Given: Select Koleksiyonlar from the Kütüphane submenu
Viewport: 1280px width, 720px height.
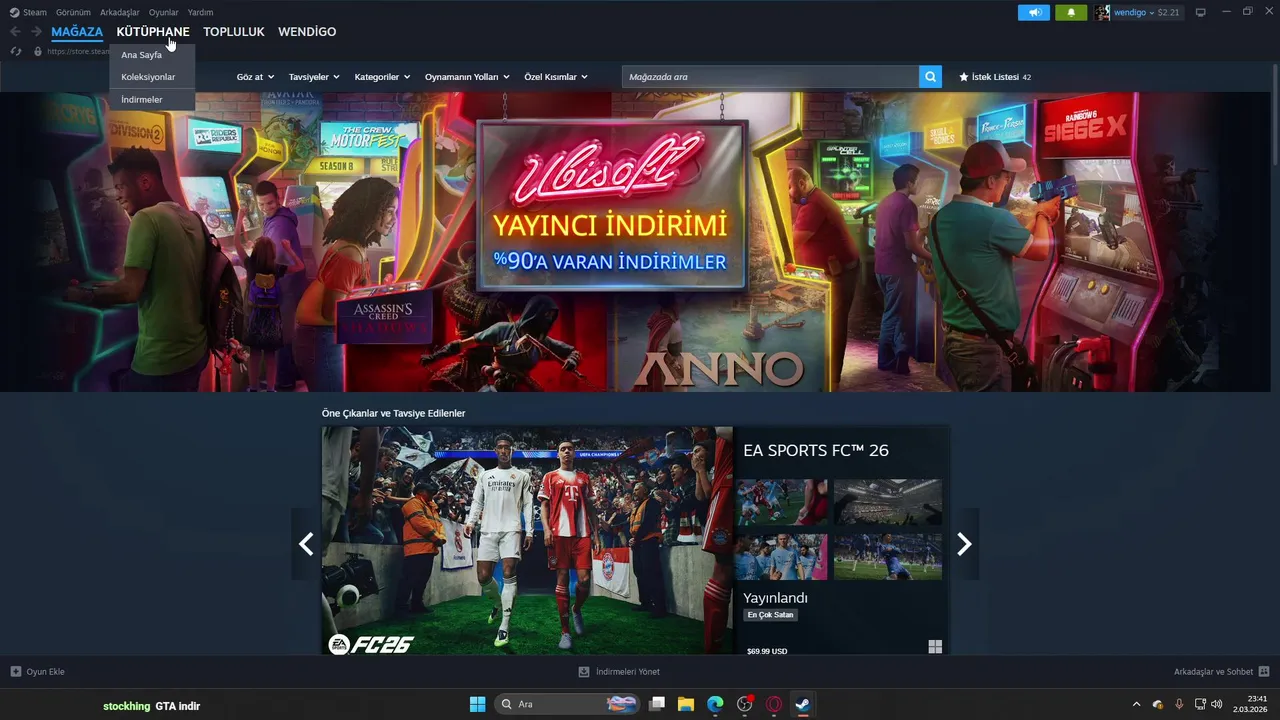Looking at the screenshot, I should tap(152, 77).
